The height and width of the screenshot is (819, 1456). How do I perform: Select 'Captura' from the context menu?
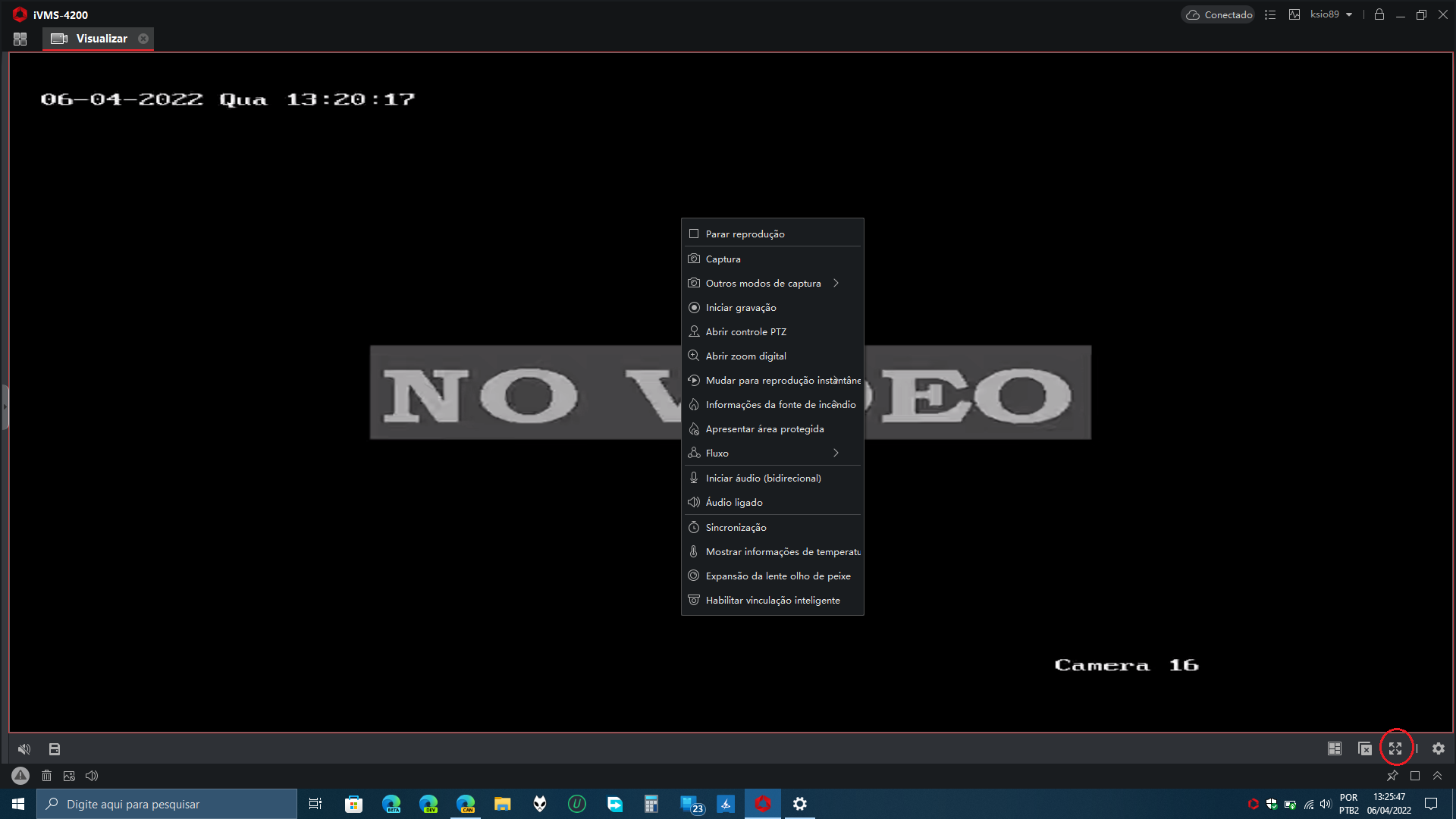722,259
